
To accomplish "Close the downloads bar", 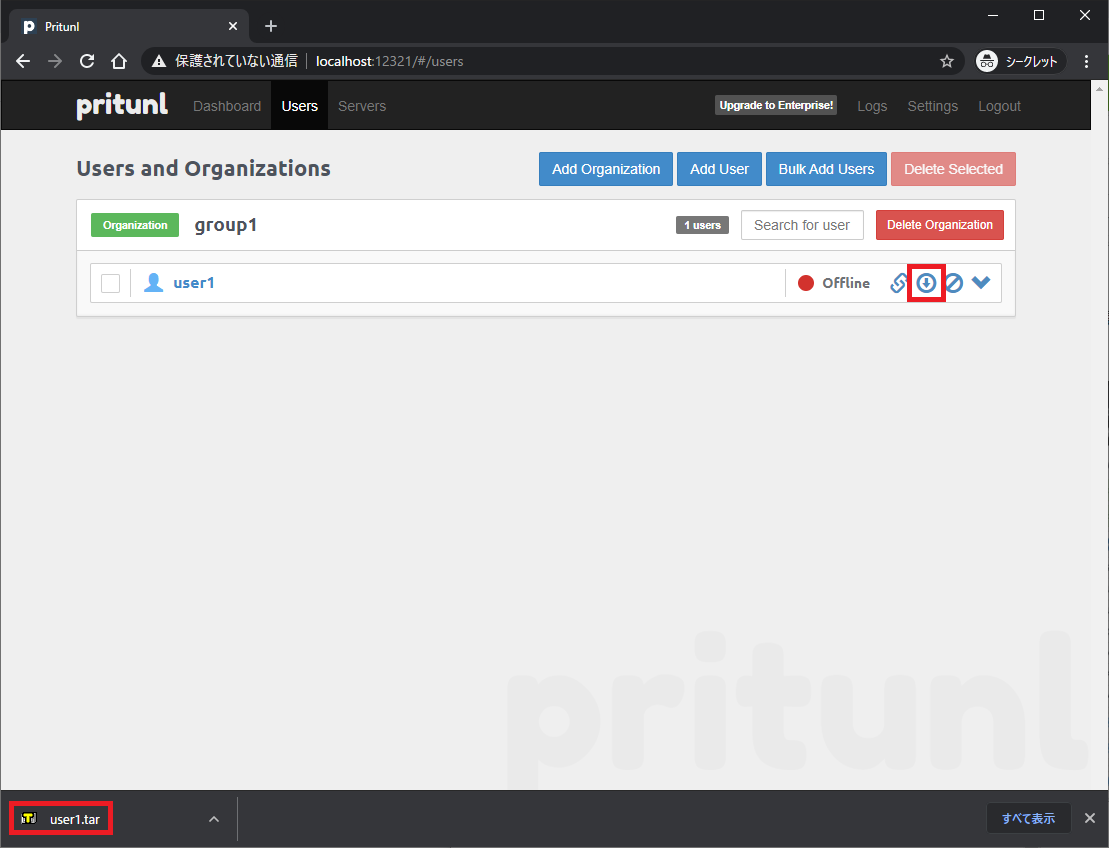I will pos(1090,818).
